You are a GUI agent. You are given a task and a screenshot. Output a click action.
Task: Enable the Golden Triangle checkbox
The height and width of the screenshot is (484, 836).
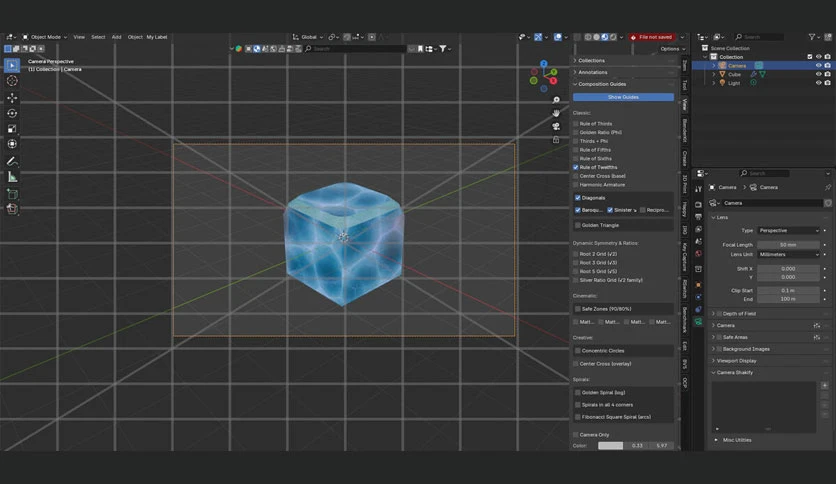(x=577, y=225)
